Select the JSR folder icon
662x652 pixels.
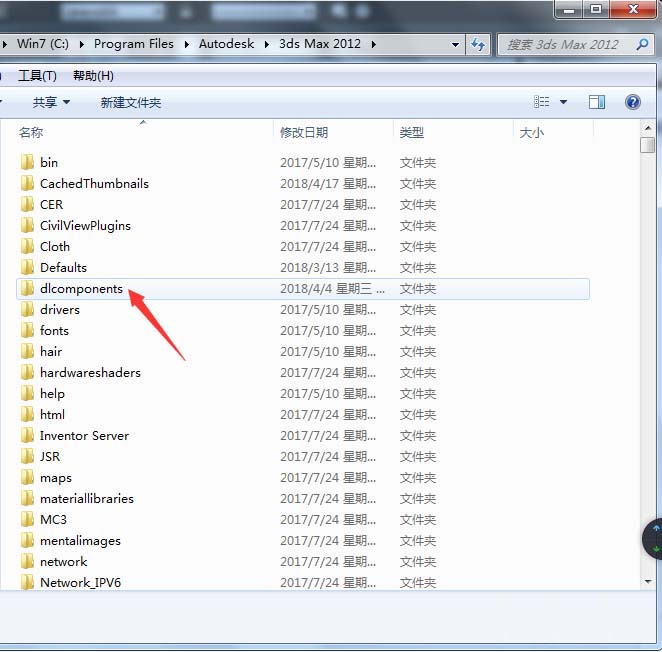pos(27,456)
